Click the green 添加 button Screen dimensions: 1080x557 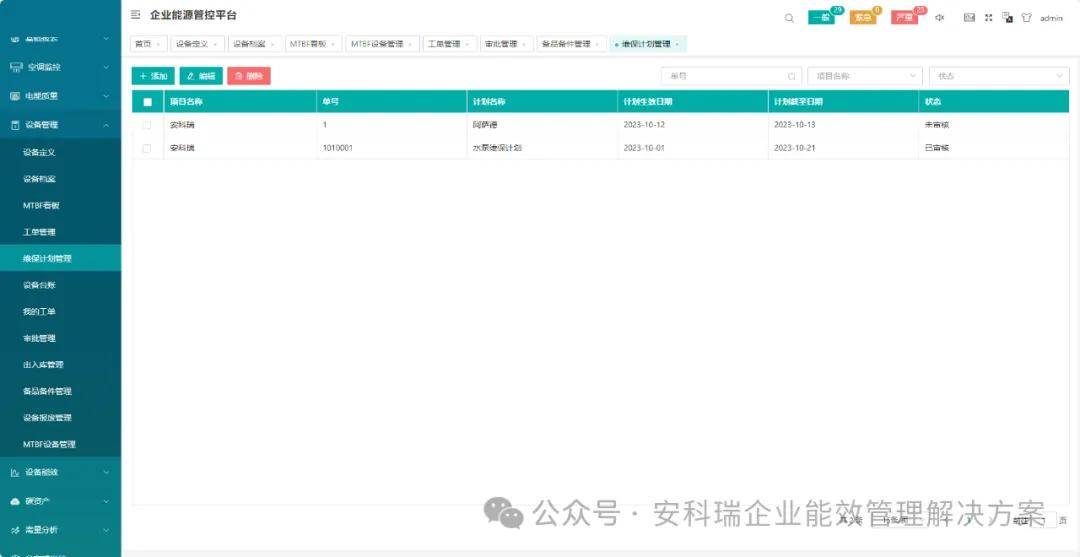coord(153,76)
